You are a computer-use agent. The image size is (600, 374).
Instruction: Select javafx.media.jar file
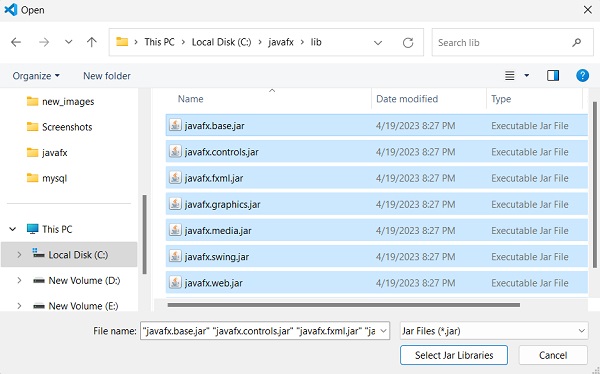click(377, 230)
